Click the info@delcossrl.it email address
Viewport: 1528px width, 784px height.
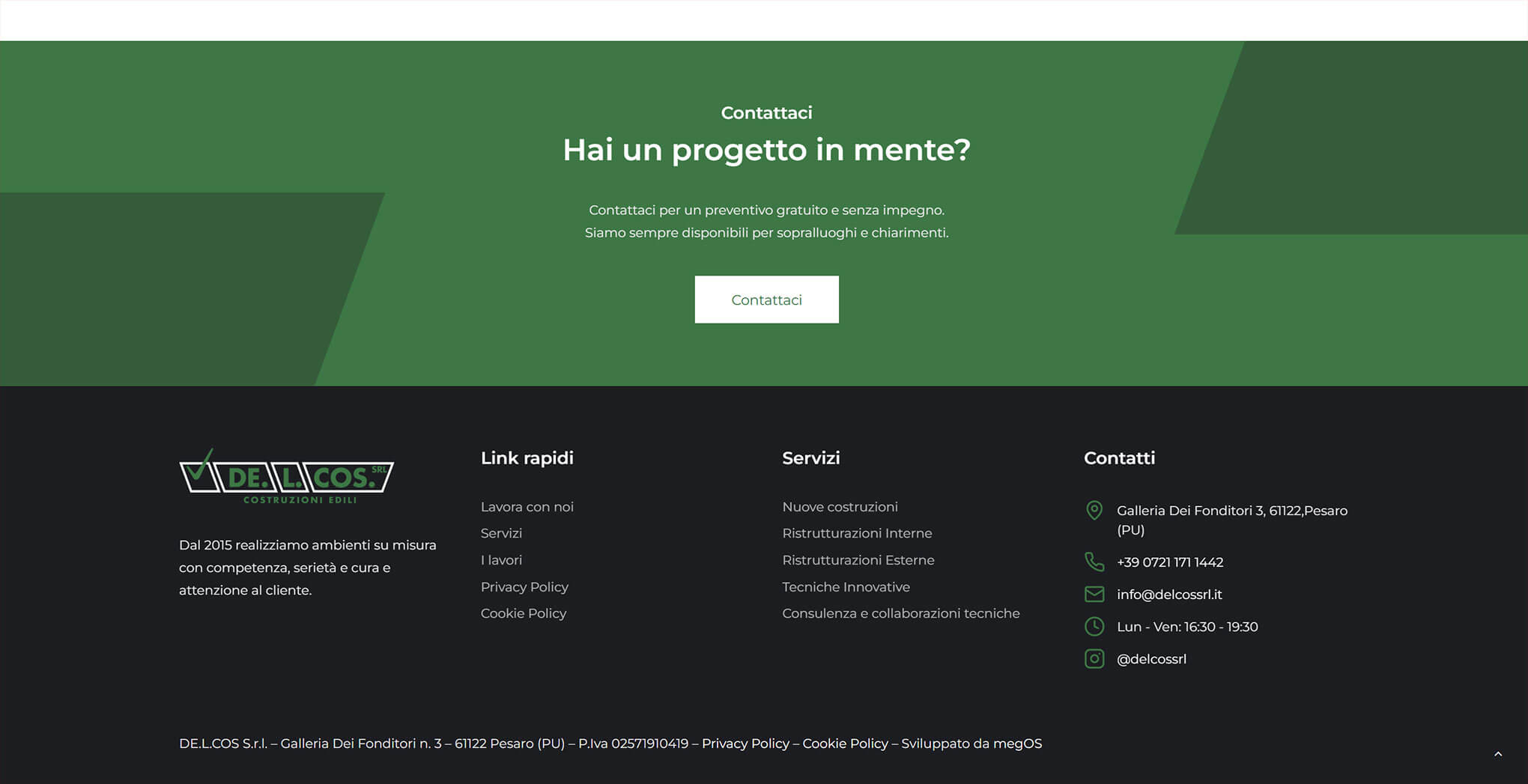[x=1168, y=595]
